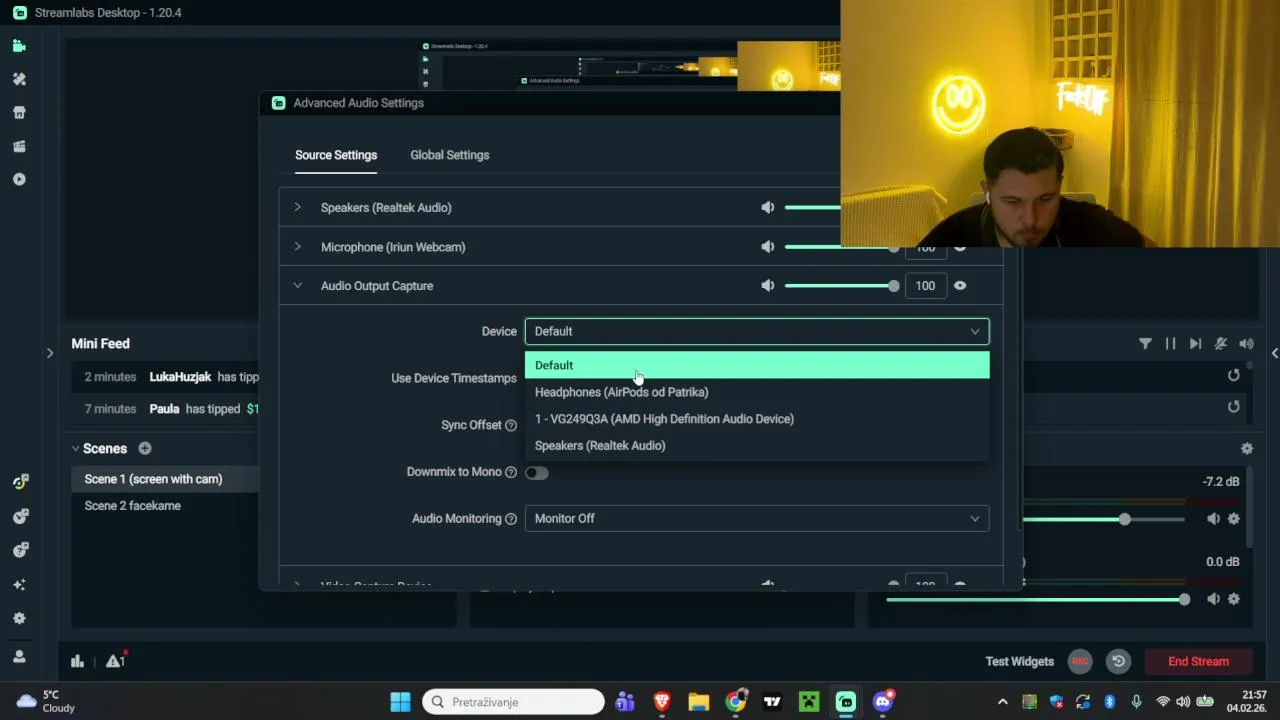Click Audio Monitoring help question icon
Screen dimensions: 1280x720
[511, 519]
